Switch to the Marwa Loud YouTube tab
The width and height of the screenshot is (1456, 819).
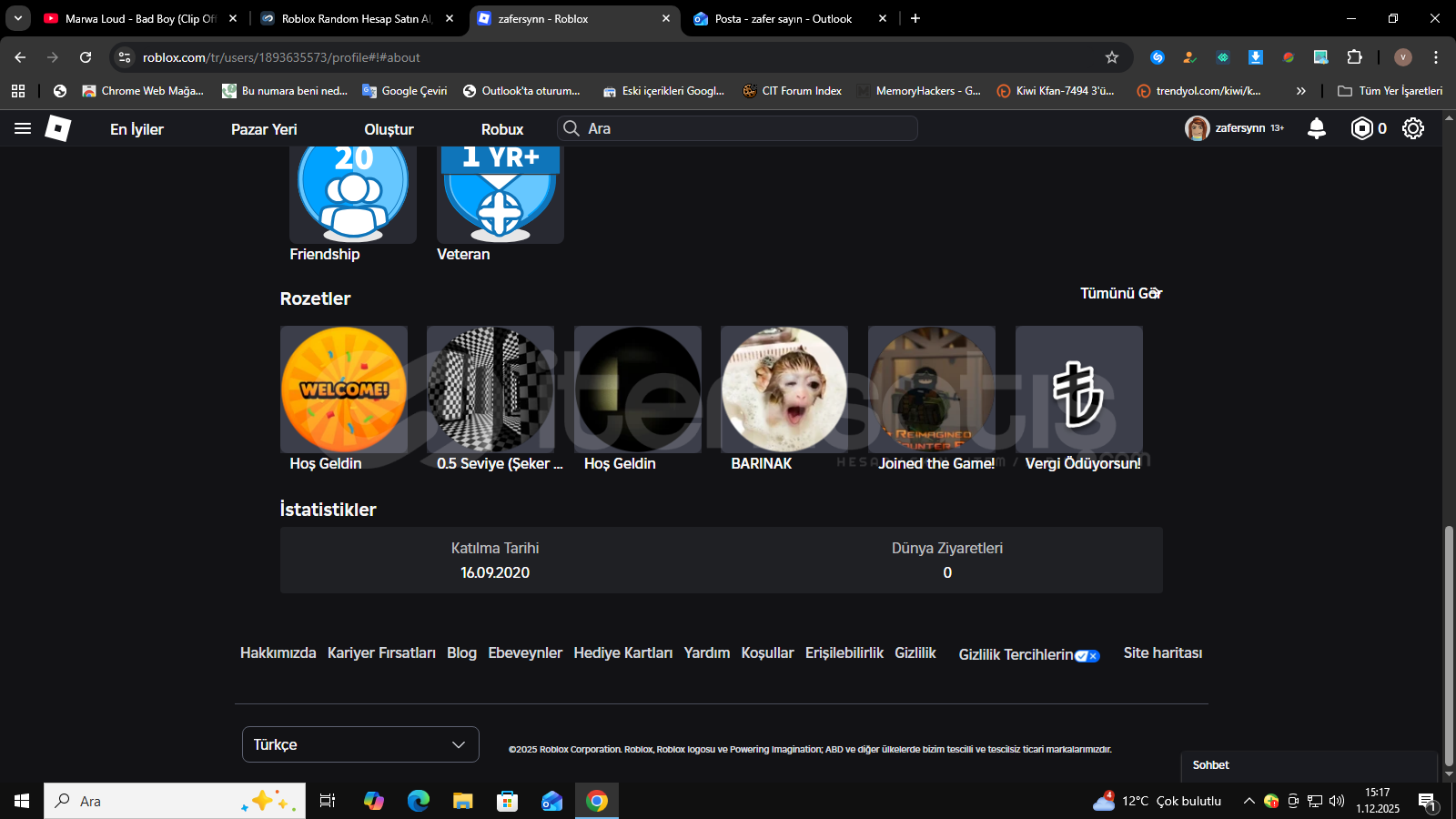click(x=140, y=18)
